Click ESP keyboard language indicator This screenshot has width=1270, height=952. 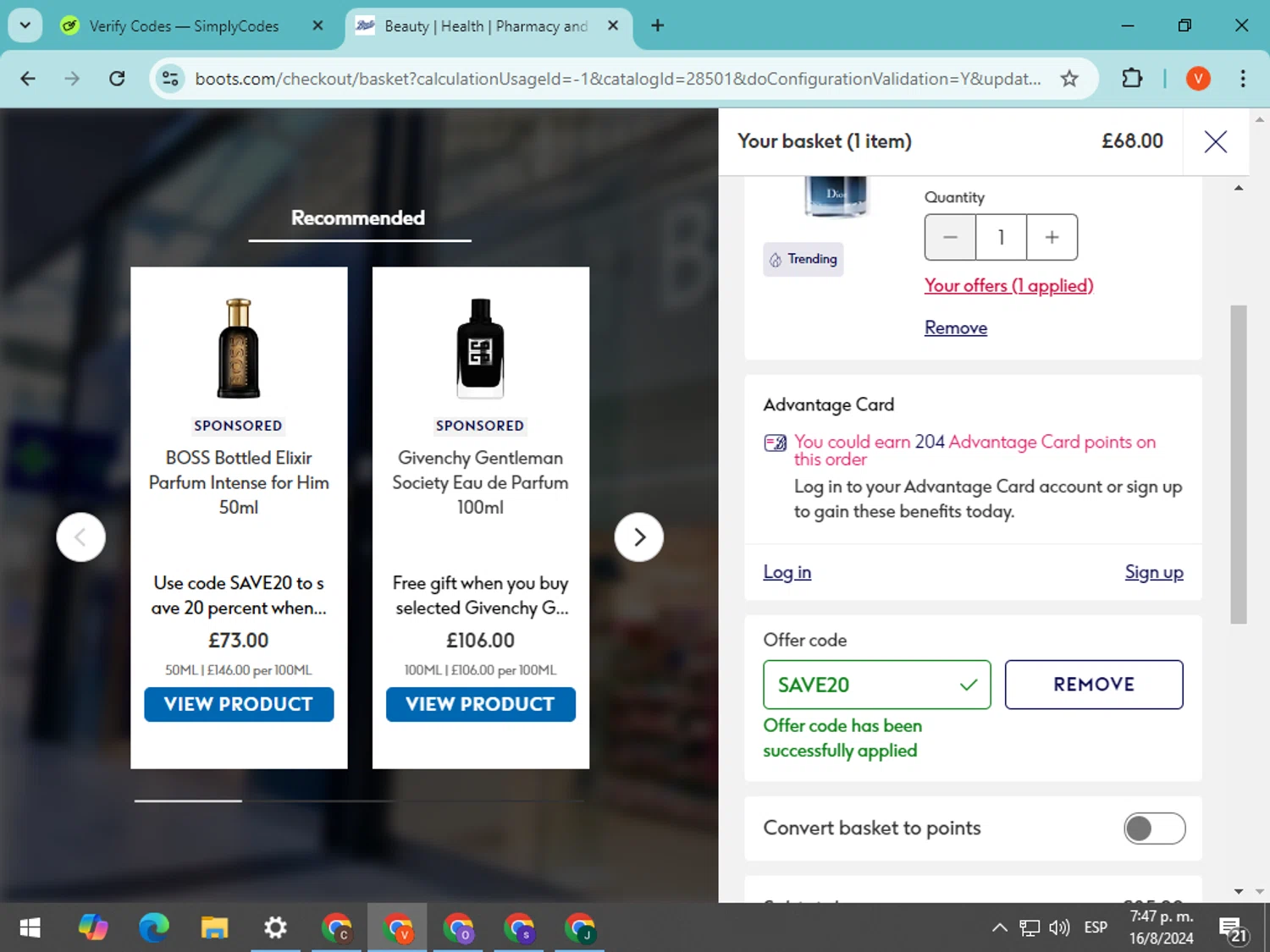tap(1096, 927)
